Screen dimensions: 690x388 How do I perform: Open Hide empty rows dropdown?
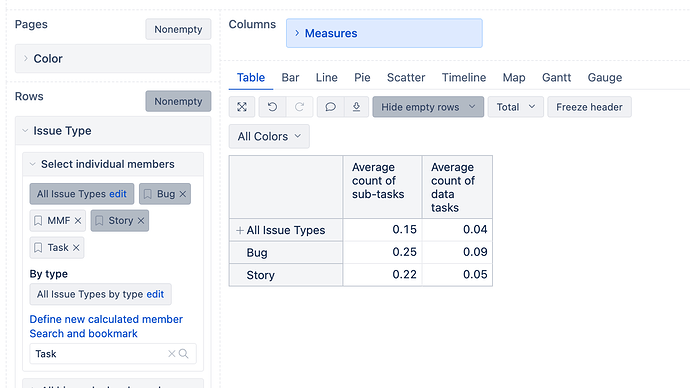point(428,107)
